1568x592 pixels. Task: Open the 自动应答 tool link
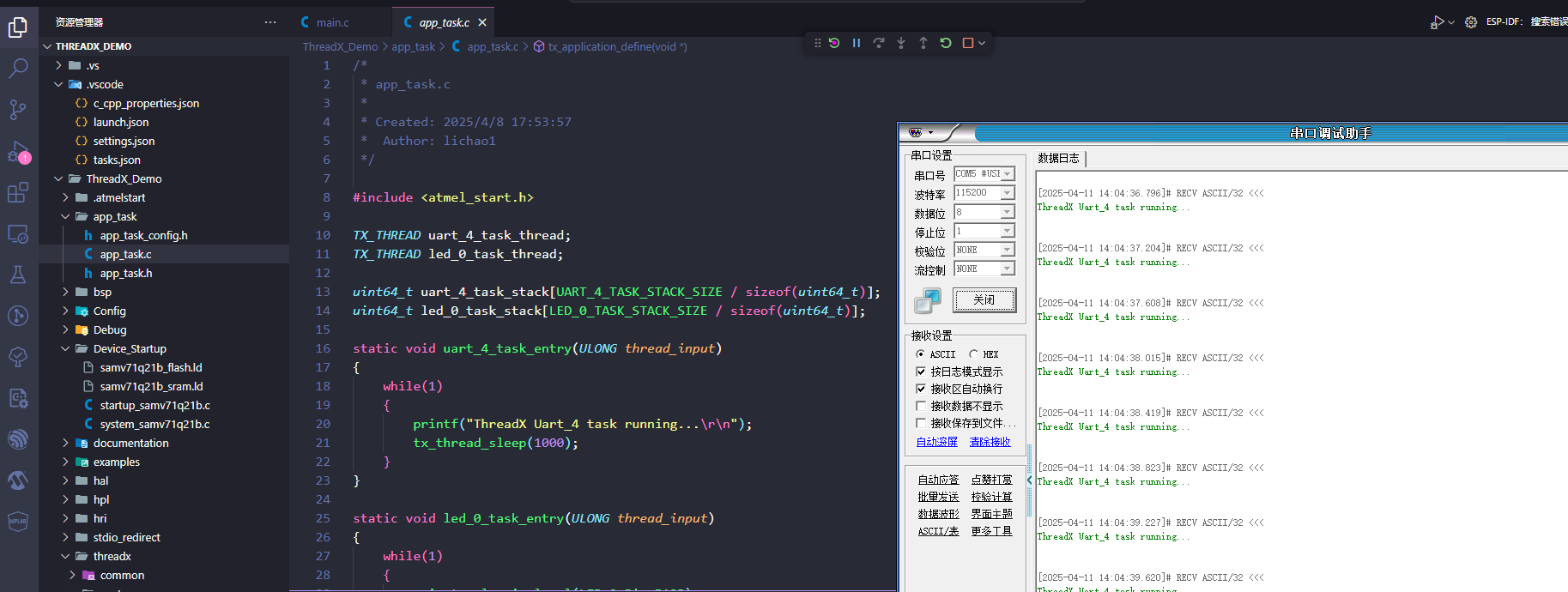pyautogui.click(x=939, y=480)
